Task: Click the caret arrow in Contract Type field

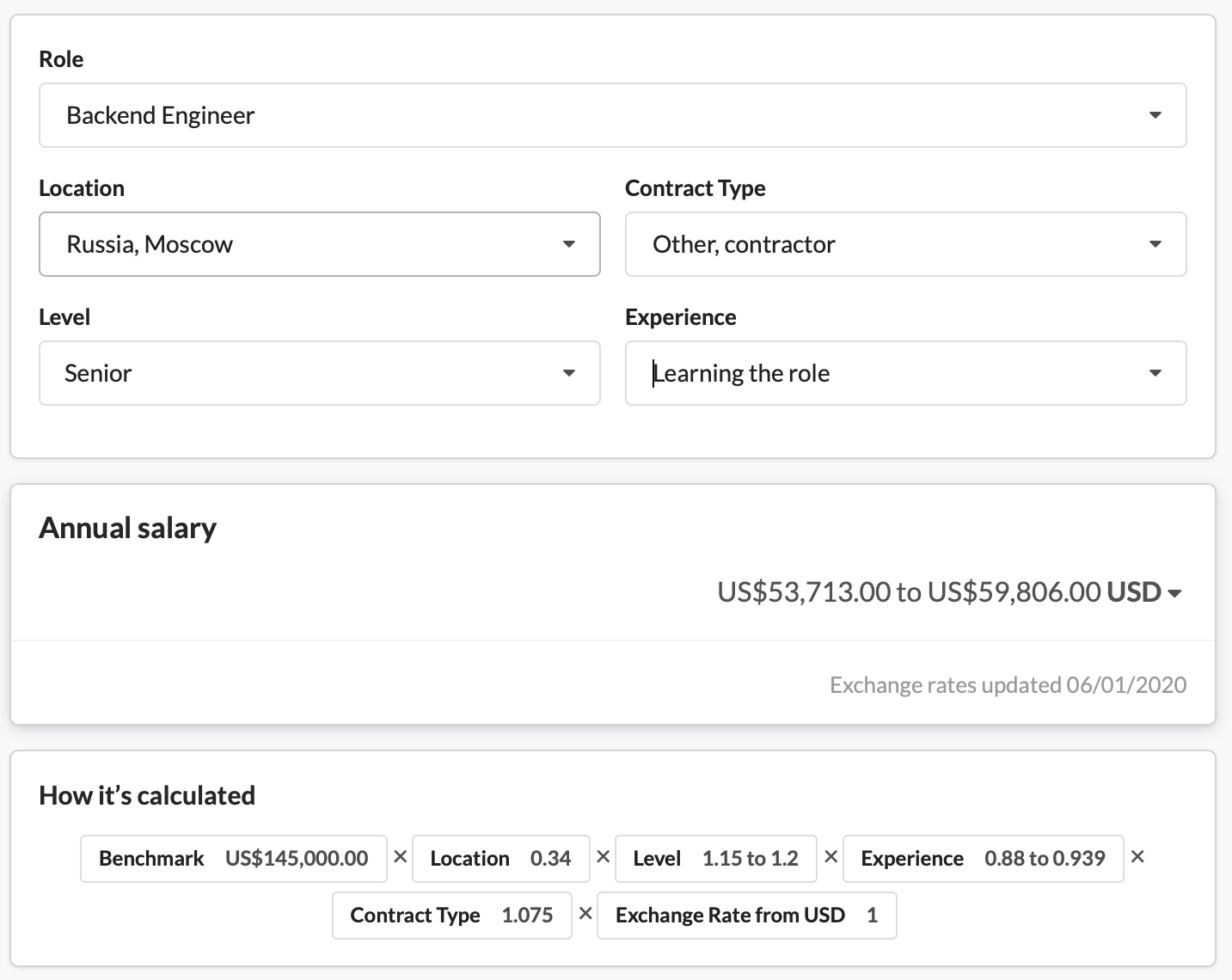Action: pyautogui.click(x=1155, y=244)
